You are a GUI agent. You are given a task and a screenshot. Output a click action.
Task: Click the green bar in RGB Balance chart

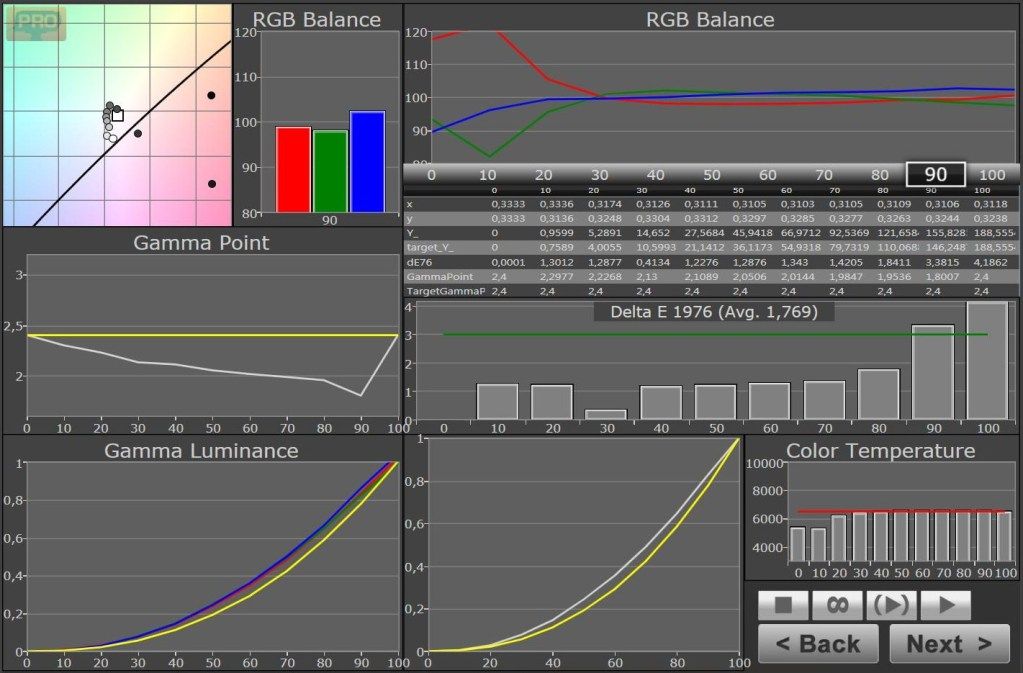click(x=330, y=172)
